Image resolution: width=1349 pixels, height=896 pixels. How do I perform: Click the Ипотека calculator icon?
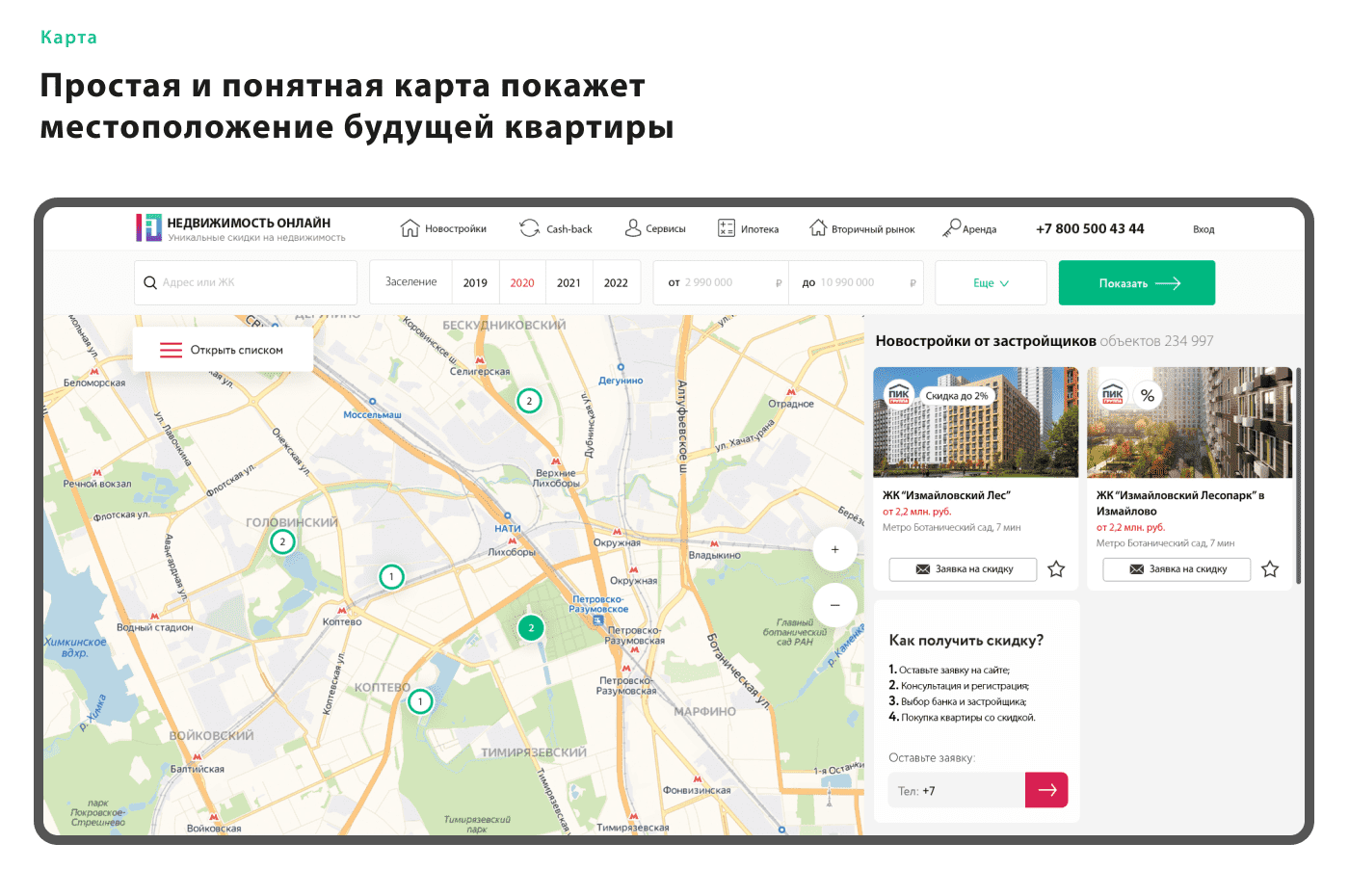click(727, 228)
